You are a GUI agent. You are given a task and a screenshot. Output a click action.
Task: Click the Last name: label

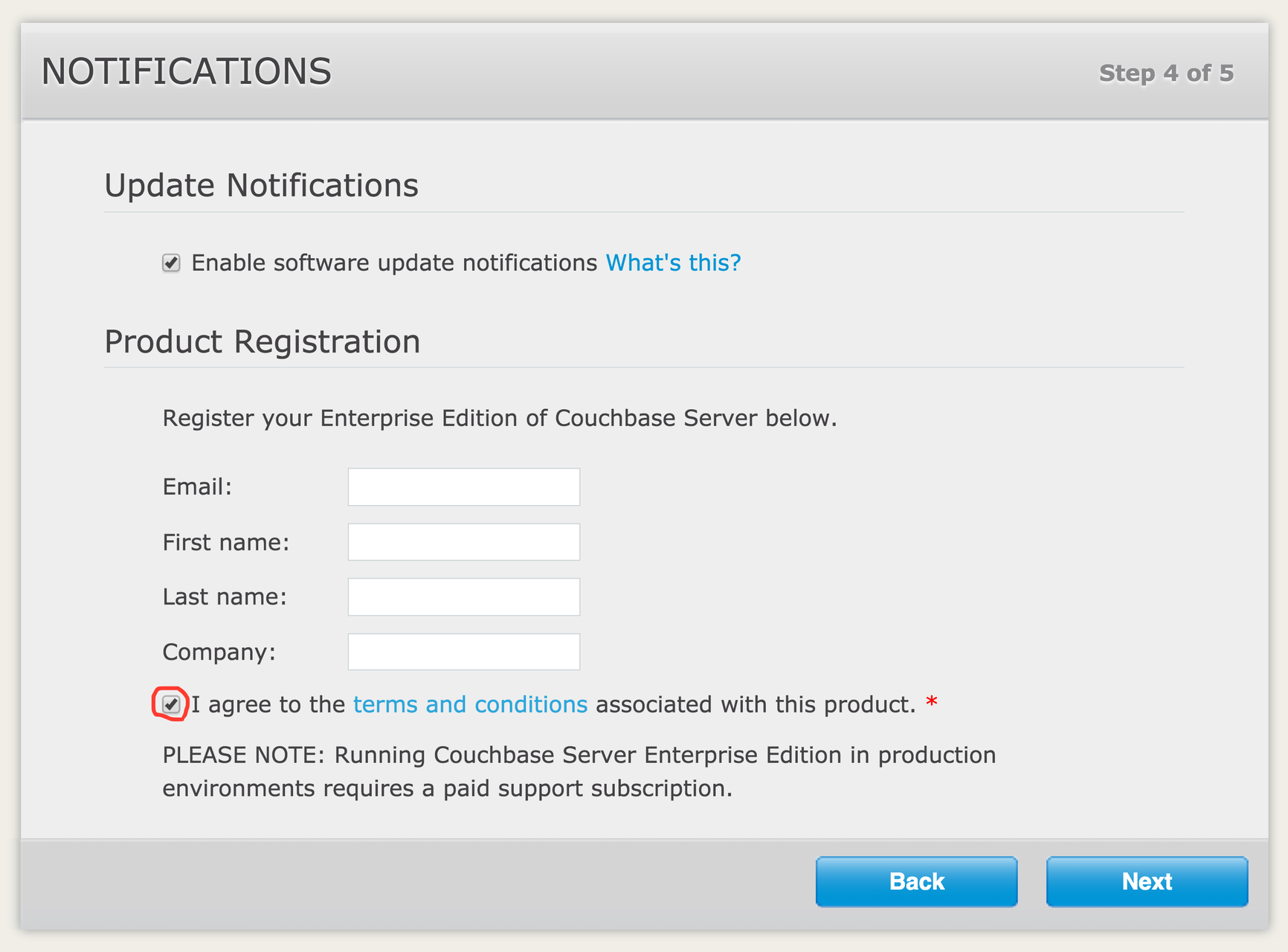pyautogui.click(x=225, y=597)
